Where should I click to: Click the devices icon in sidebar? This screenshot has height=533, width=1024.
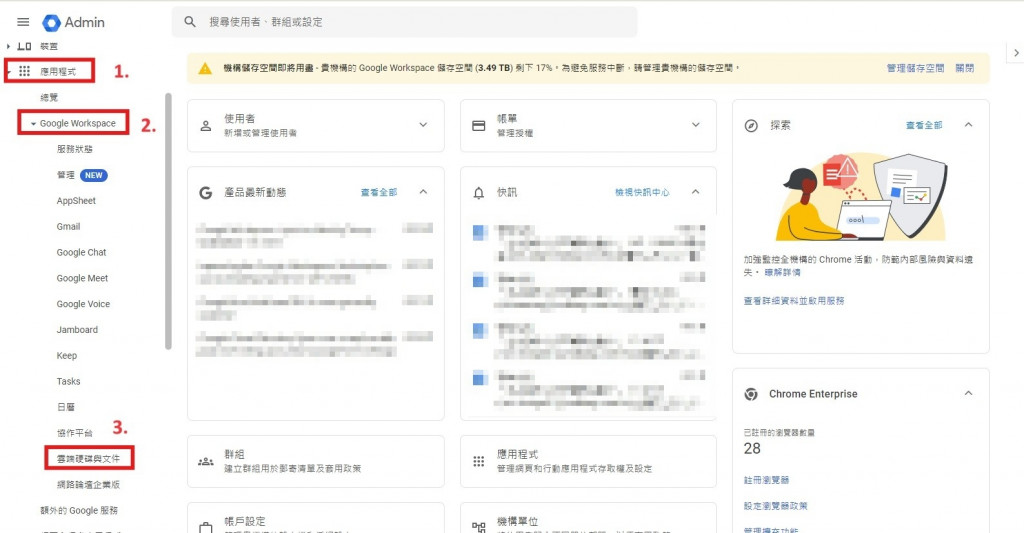coord(24,46)
